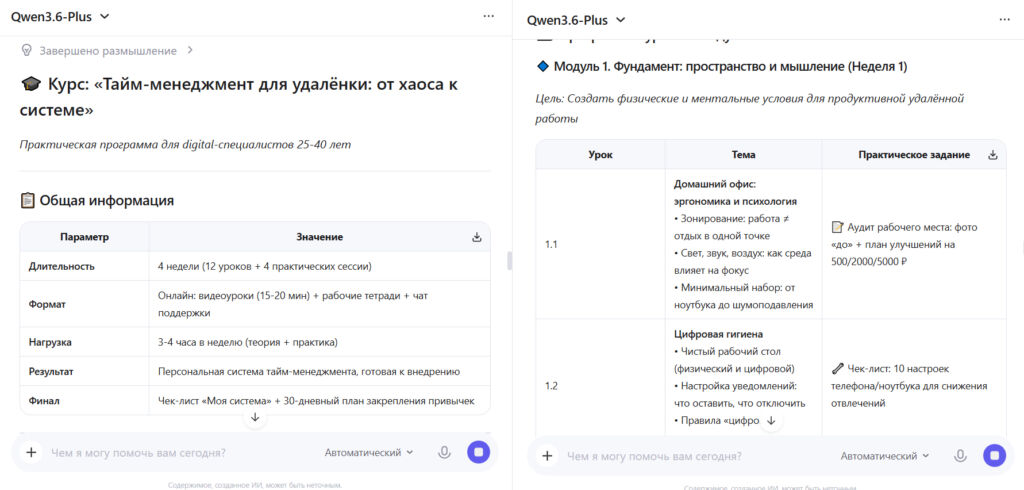Image resolution: width=1024 pixels, height=490 pixels.
Task: Download the 'Общая информация' table
Action: coord(476,237)
